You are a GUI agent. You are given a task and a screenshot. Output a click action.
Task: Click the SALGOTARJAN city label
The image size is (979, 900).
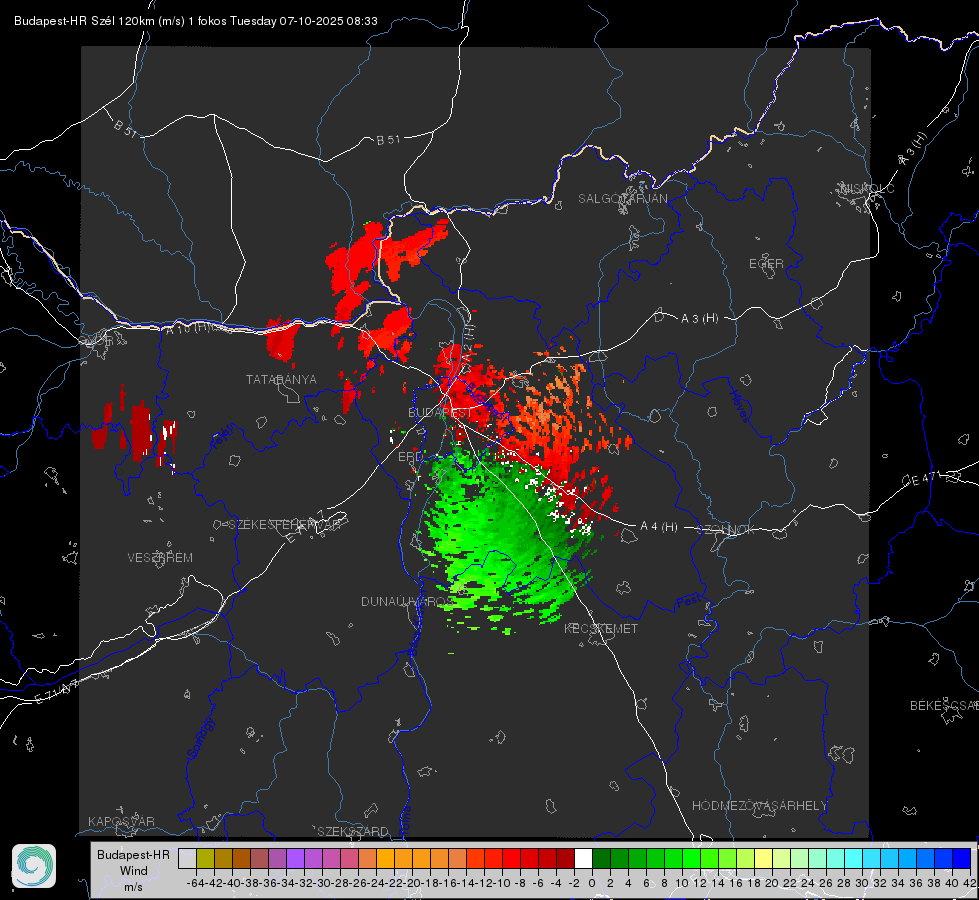(622, 199)
